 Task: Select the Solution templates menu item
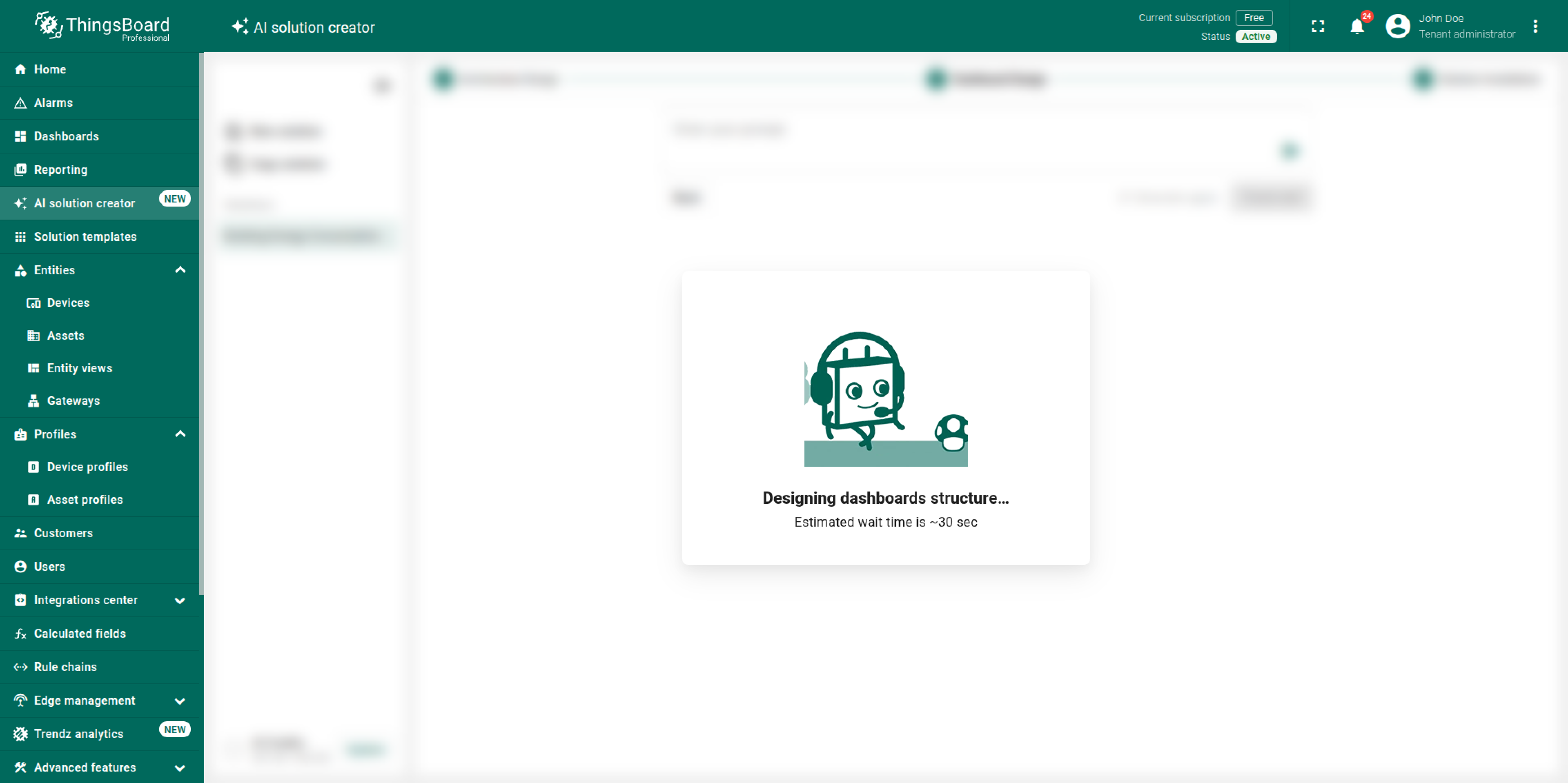85,237
